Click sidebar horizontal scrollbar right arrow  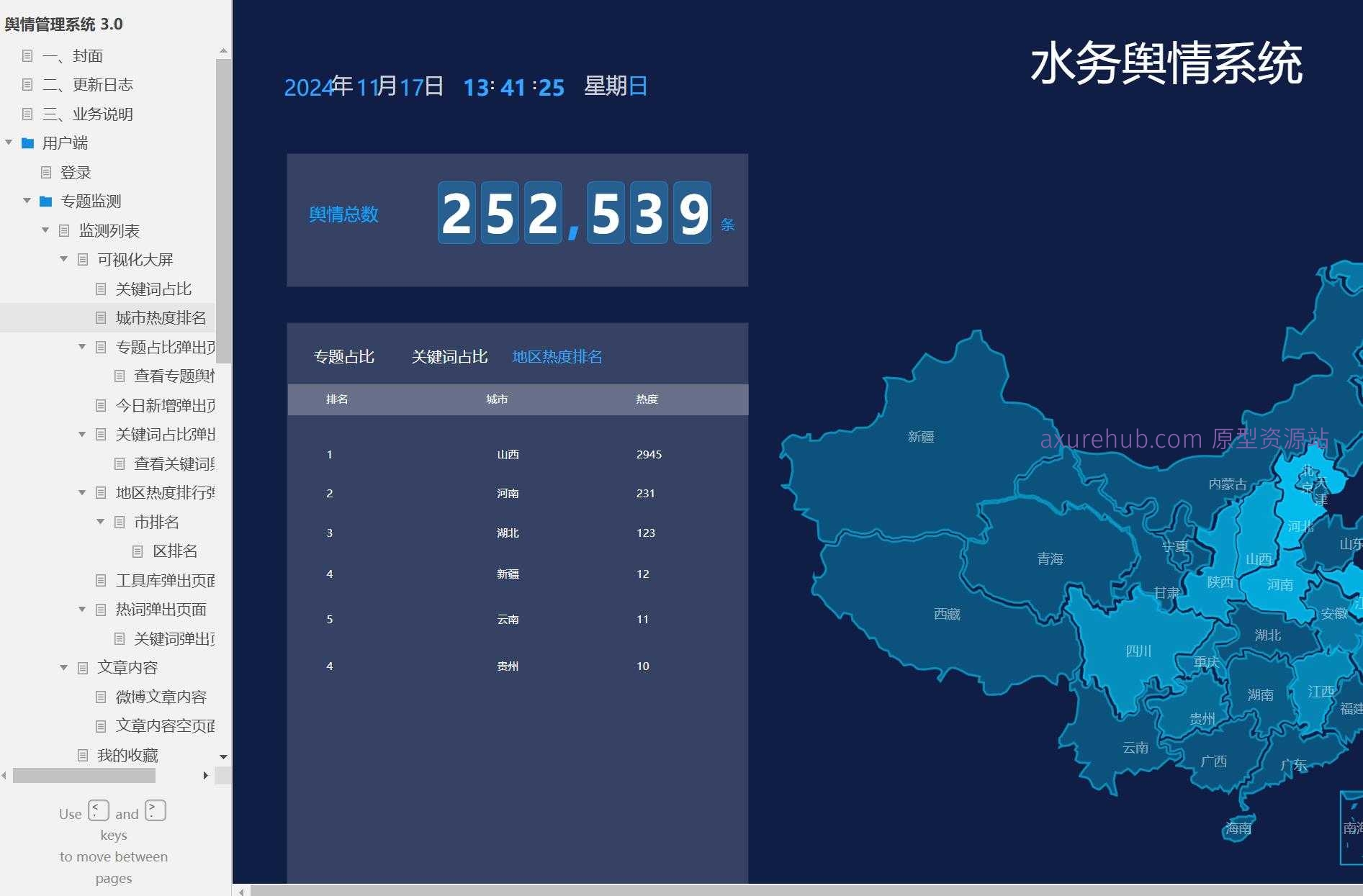point(206,775)
